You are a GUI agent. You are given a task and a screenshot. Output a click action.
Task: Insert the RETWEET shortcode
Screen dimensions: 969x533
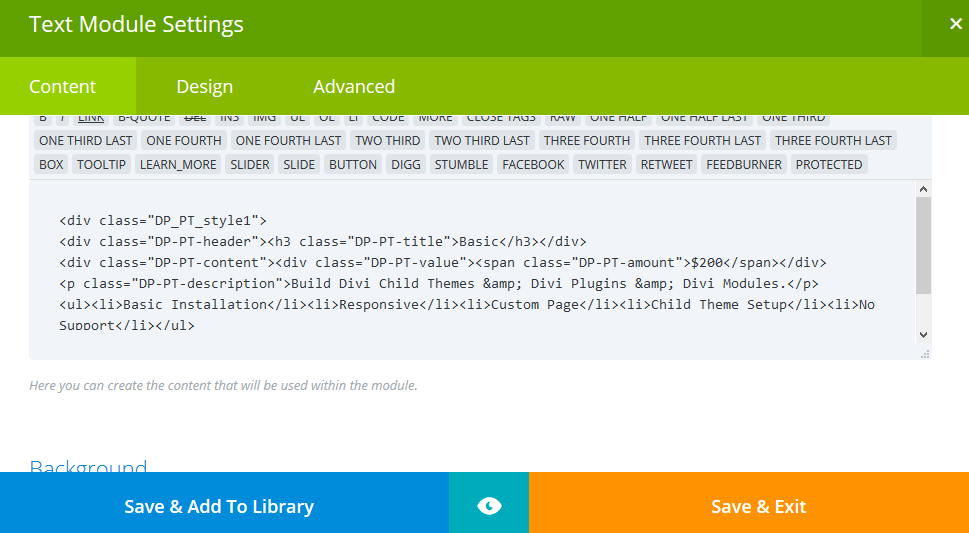click(x=666, y=164)
